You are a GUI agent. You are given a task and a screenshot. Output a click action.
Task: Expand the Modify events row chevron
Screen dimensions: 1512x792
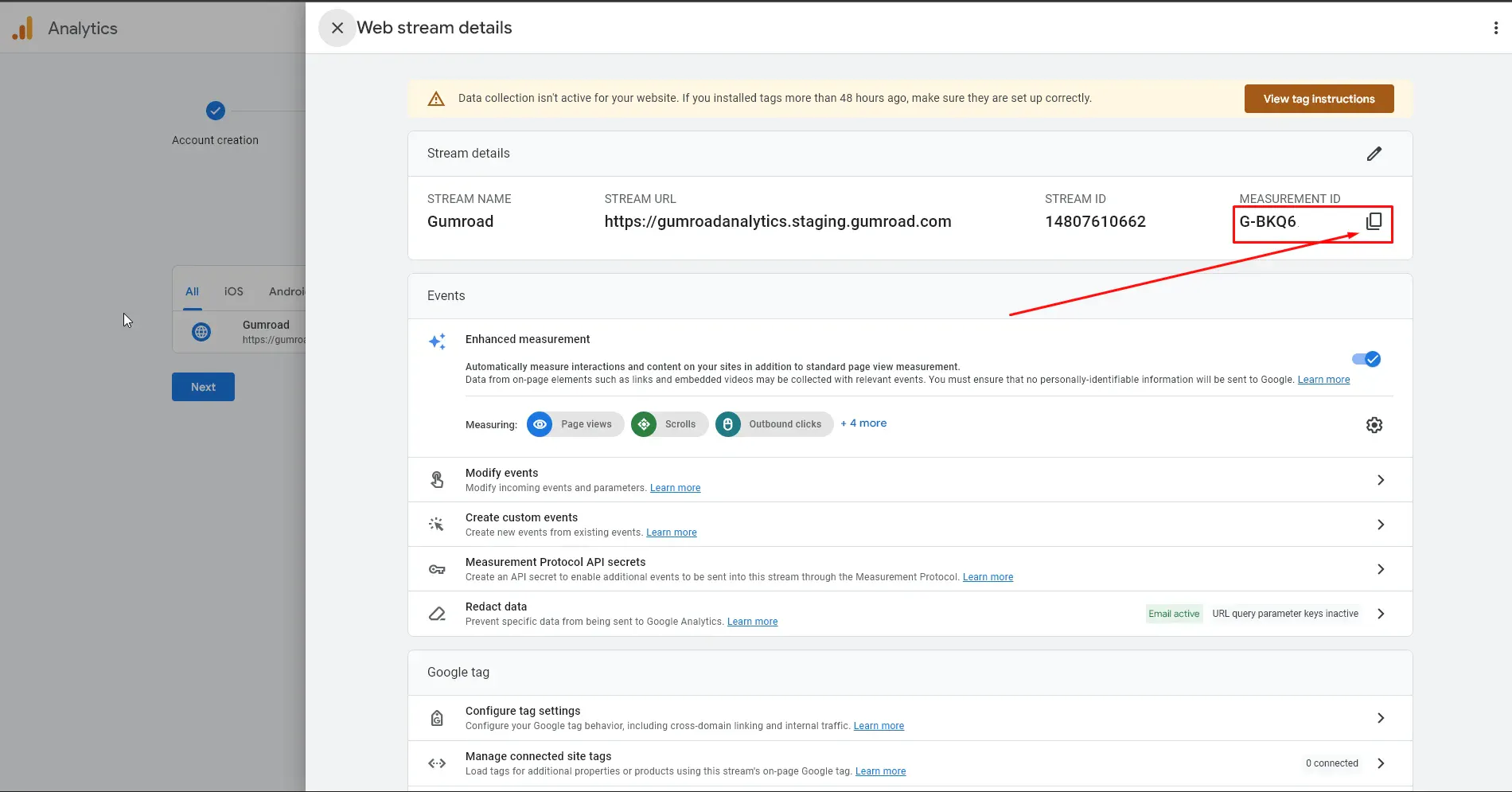1381,480
